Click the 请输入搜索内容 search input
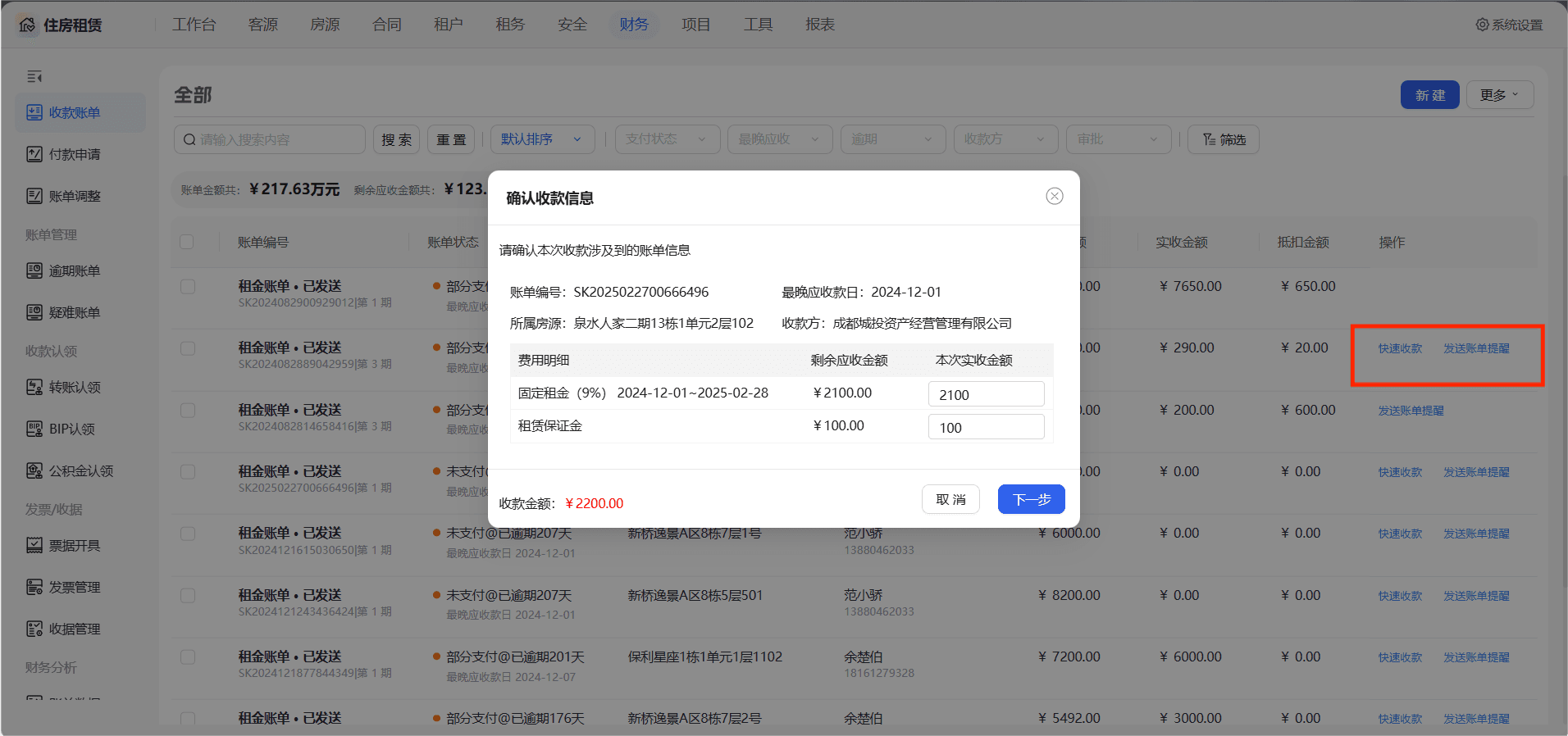1568x736 pixels. click(x=270, y=139)
